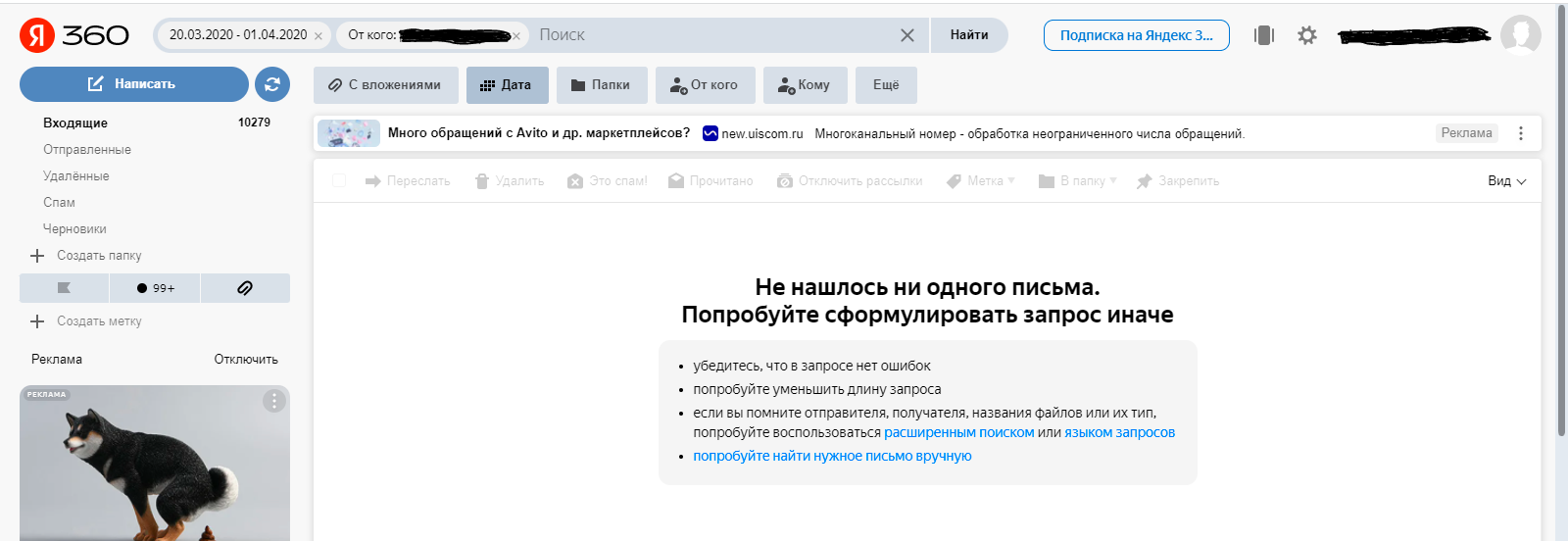The width and height of the screenshot is (1568, 541).
Task: Go to the "Отправленные" folder
Action: click(x=87, y=149)
